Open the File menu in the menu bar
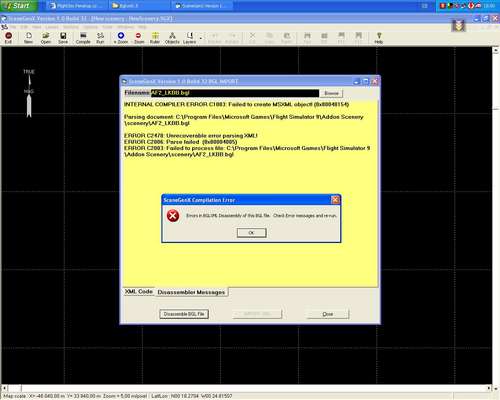Image resolution: width=500 pixels, height=400 pixels. click(x=13, y=27)
